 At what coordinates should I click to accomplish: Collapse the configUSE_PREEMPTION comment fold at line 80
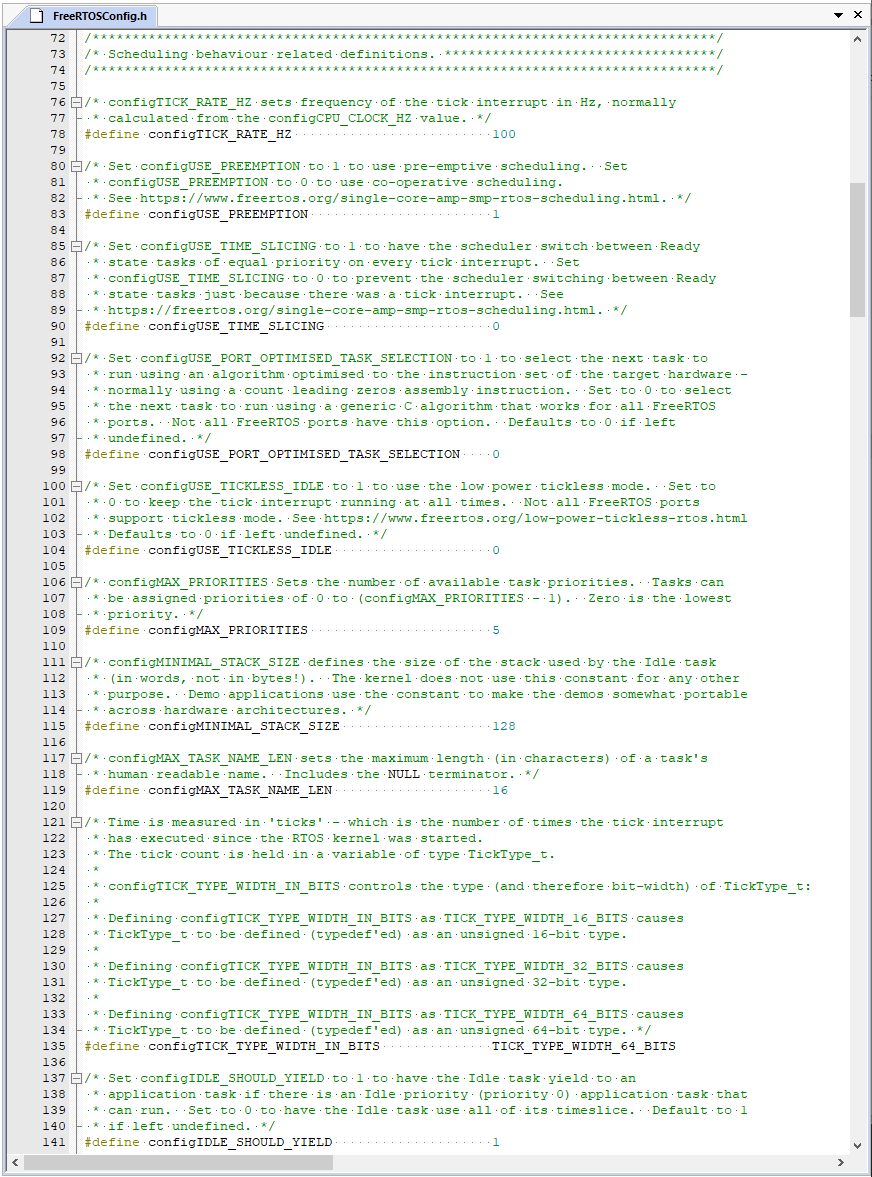[77, 167]
